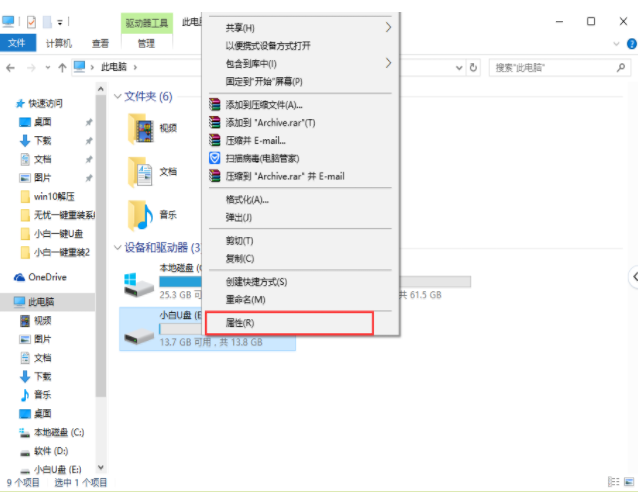
Task: Click WinRAR icon for 添加到 "Archive.rar"(T)
Action: 214,122
